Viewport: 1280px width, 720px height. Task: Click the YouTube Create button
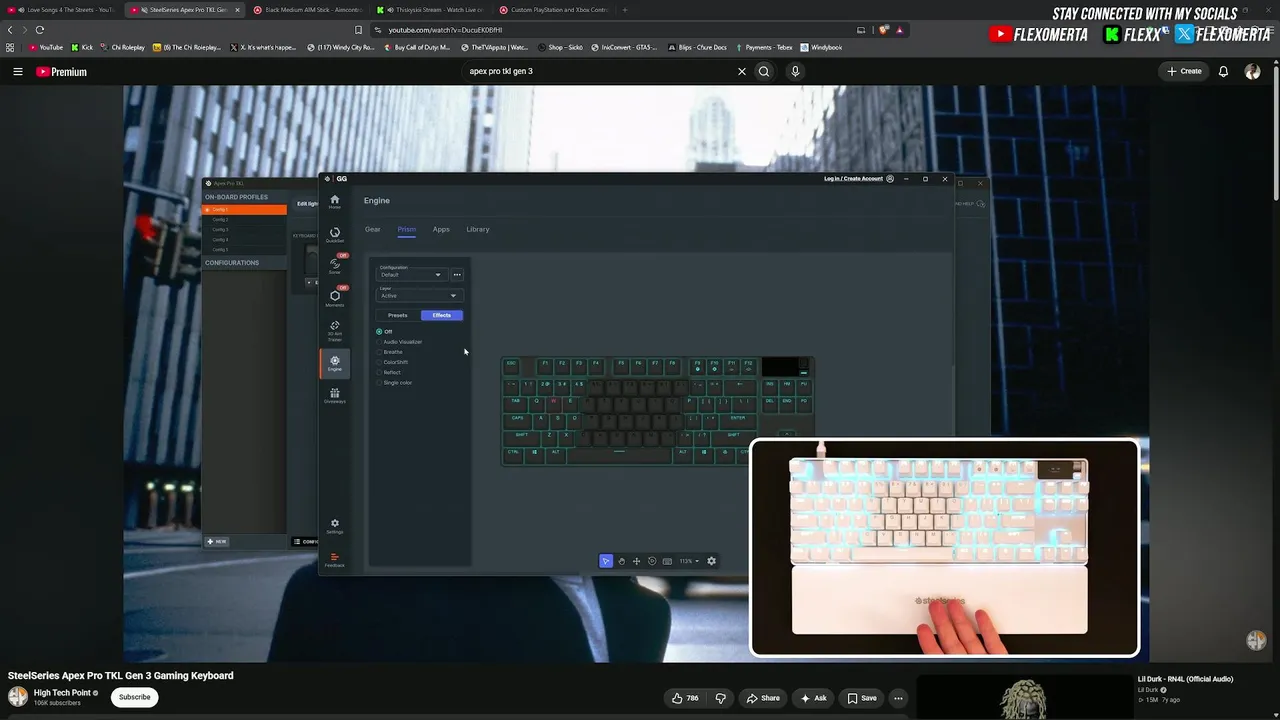tap(1184, 72)
